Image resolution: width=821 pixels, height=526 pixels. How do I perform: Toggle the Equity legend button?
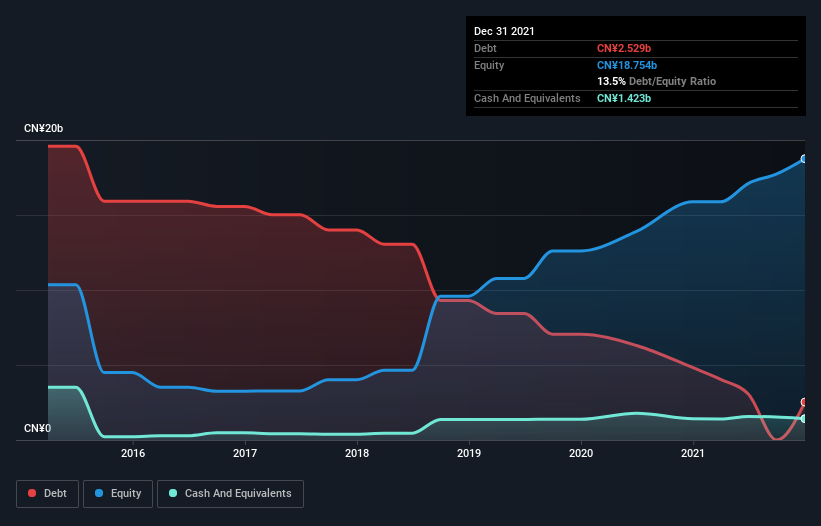(118, 494)
